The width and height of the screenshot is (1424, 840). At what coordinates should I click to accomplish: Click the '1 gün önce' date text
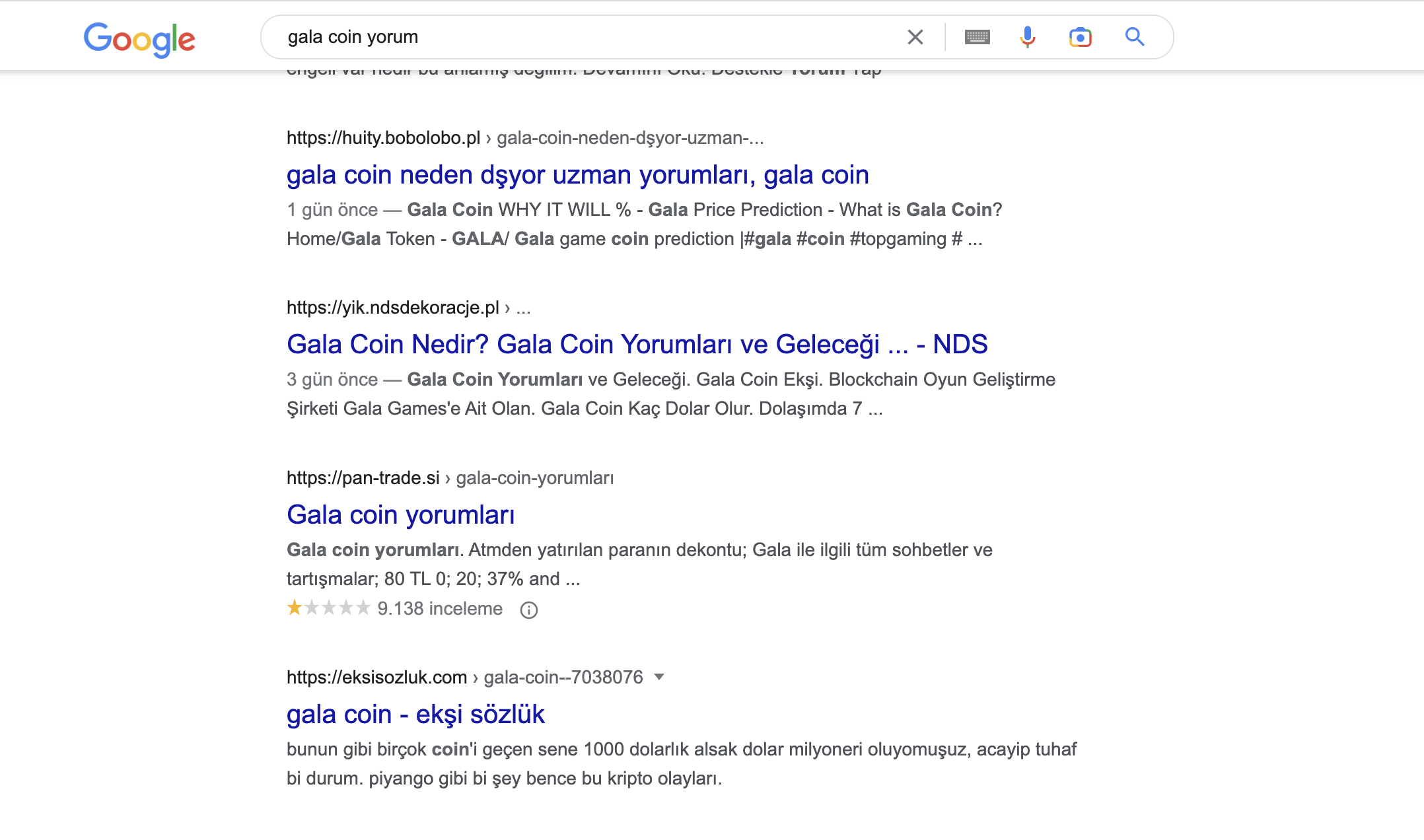point(332,210)
